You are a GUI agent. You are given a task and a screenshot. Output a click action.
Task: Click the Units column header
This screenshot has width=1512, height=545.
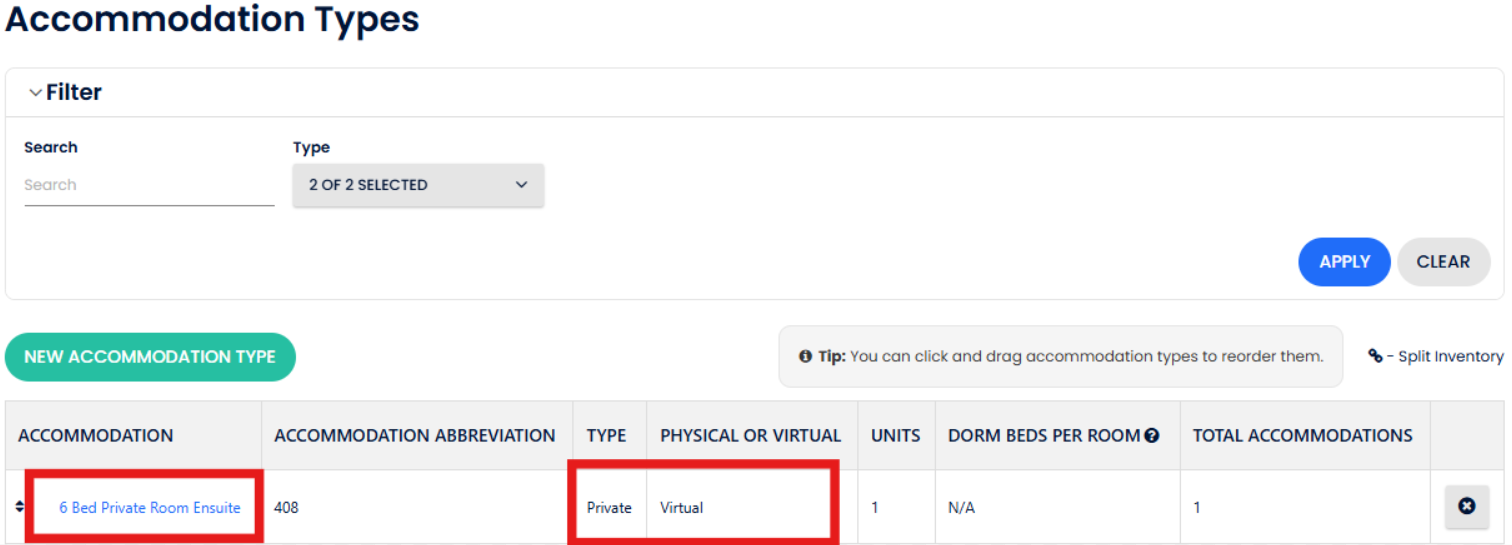(896, 436)
